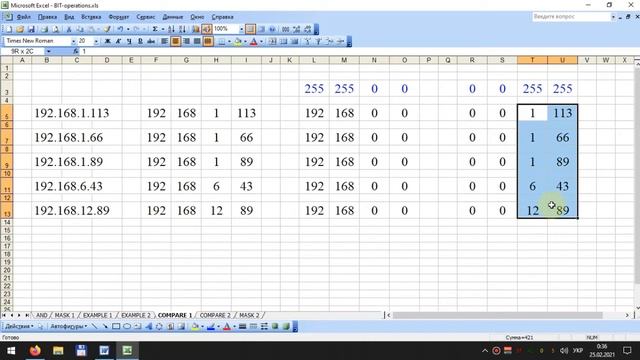This screenshot has width=640, height=360.
Task: Select the Arrow drawing tool
Action: [105, 327]
